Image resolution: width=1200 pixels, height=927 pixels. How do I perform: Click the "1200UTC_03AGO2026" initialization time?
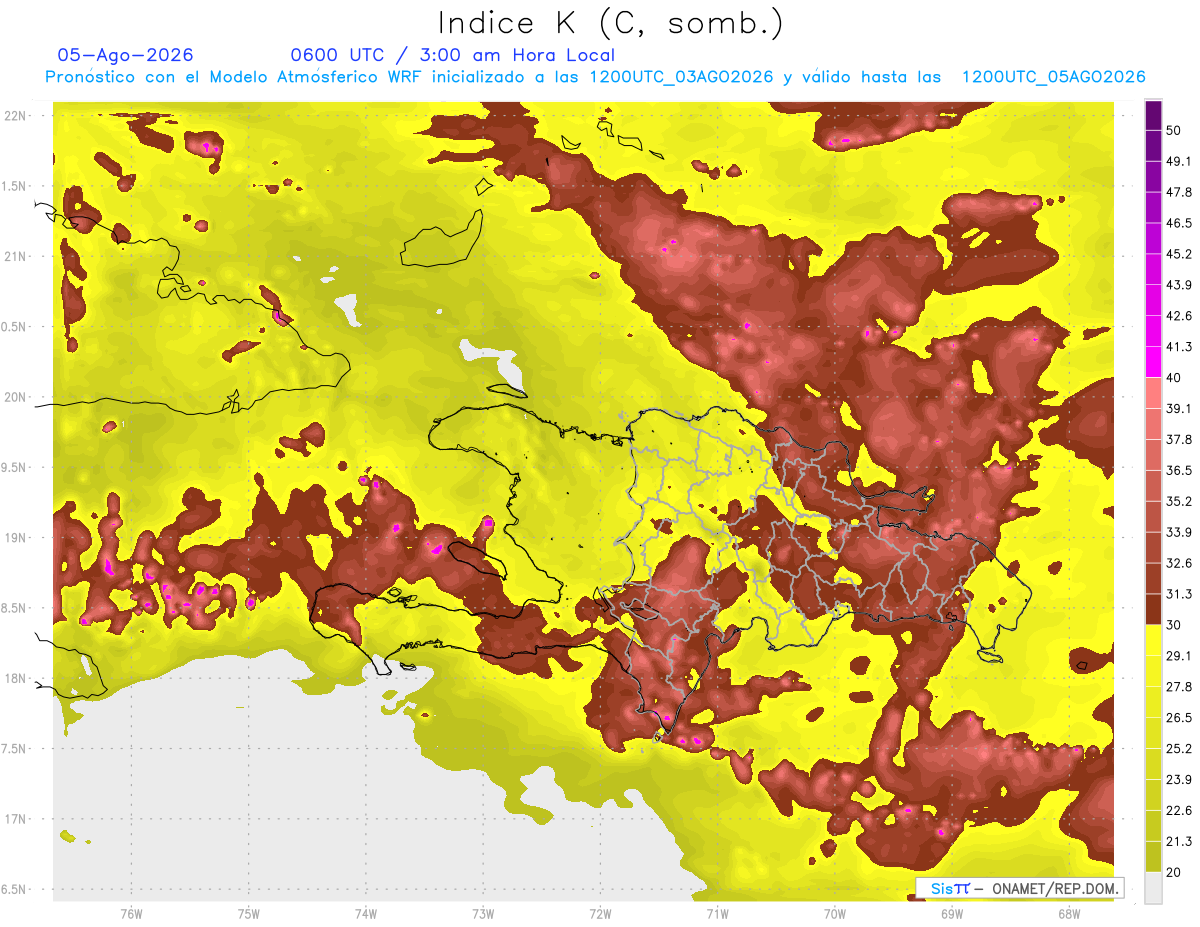tap(681, 77)
